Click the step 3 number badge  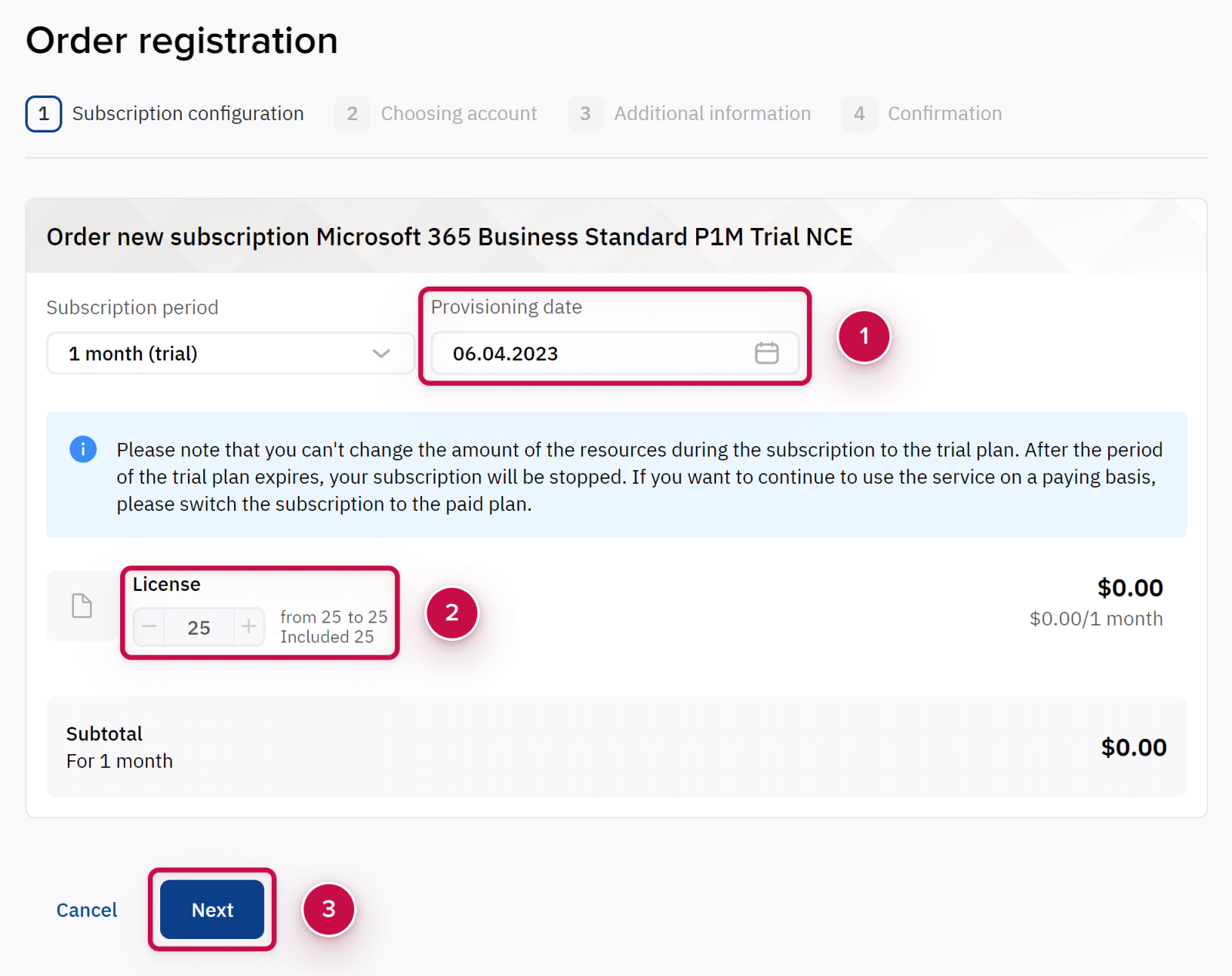point(585,114)
